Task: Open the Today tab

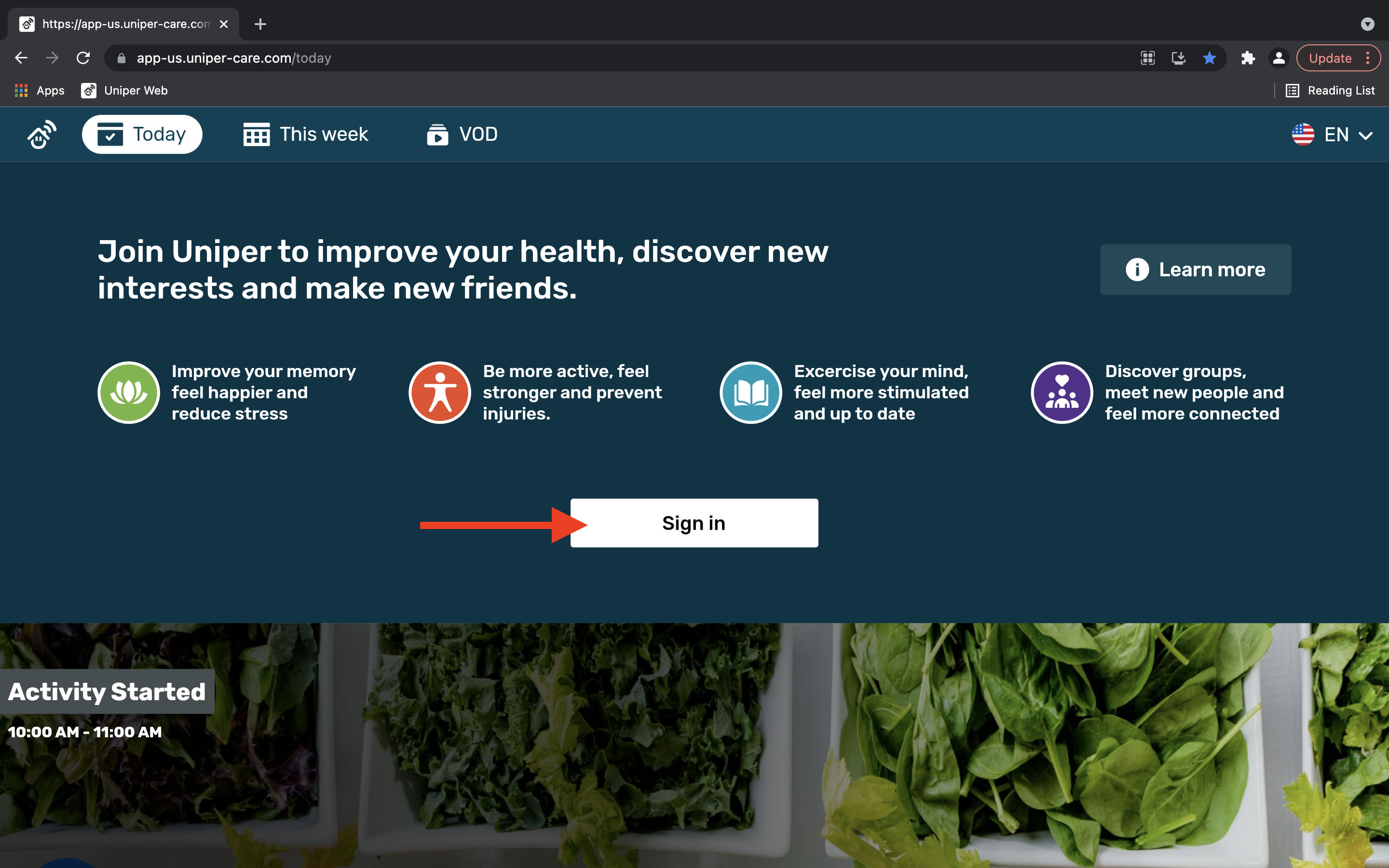Action: click(142, 135)
